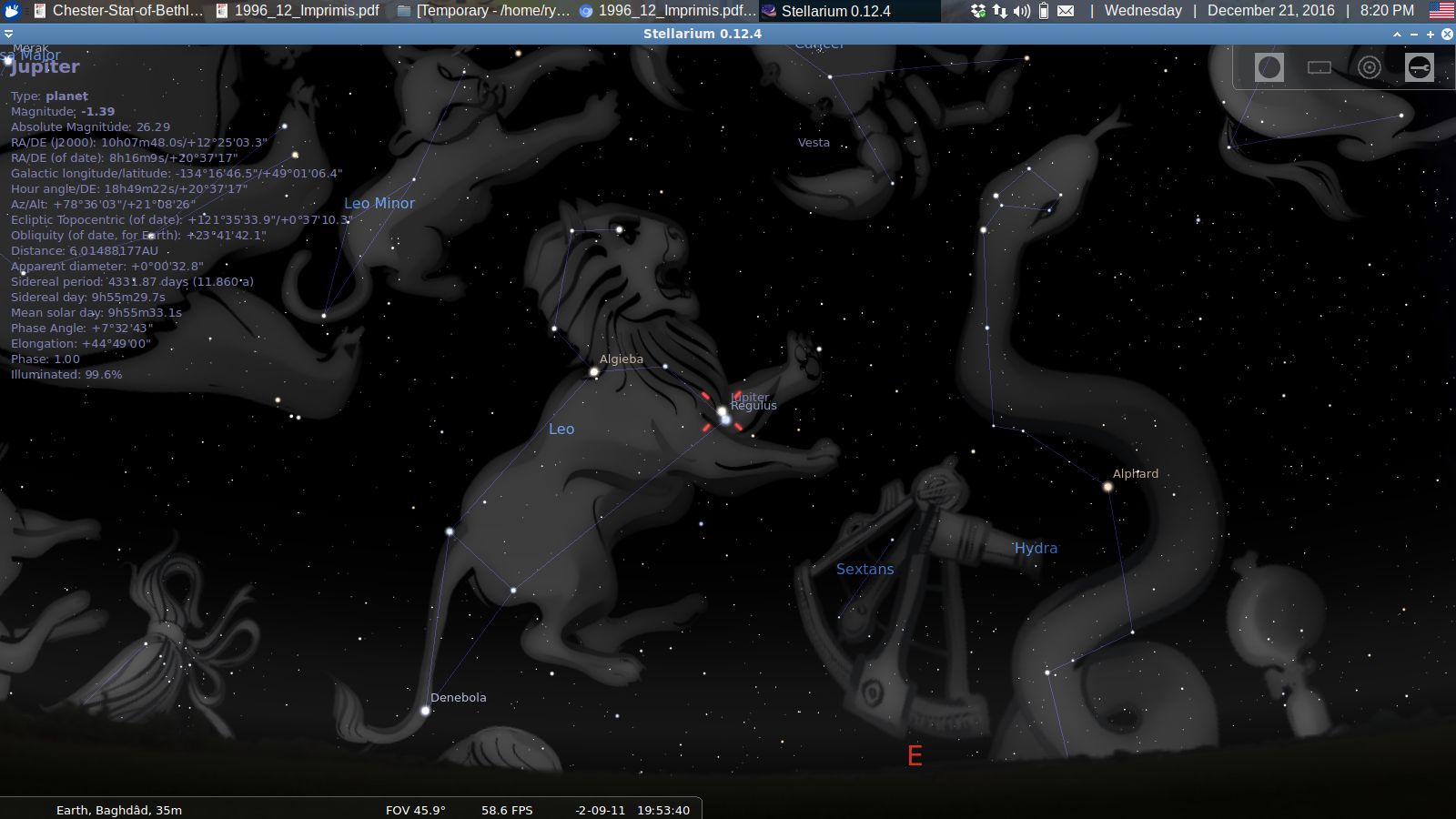Click the Dropbox tray icon

pyautogui.click(x=978, y=11)
